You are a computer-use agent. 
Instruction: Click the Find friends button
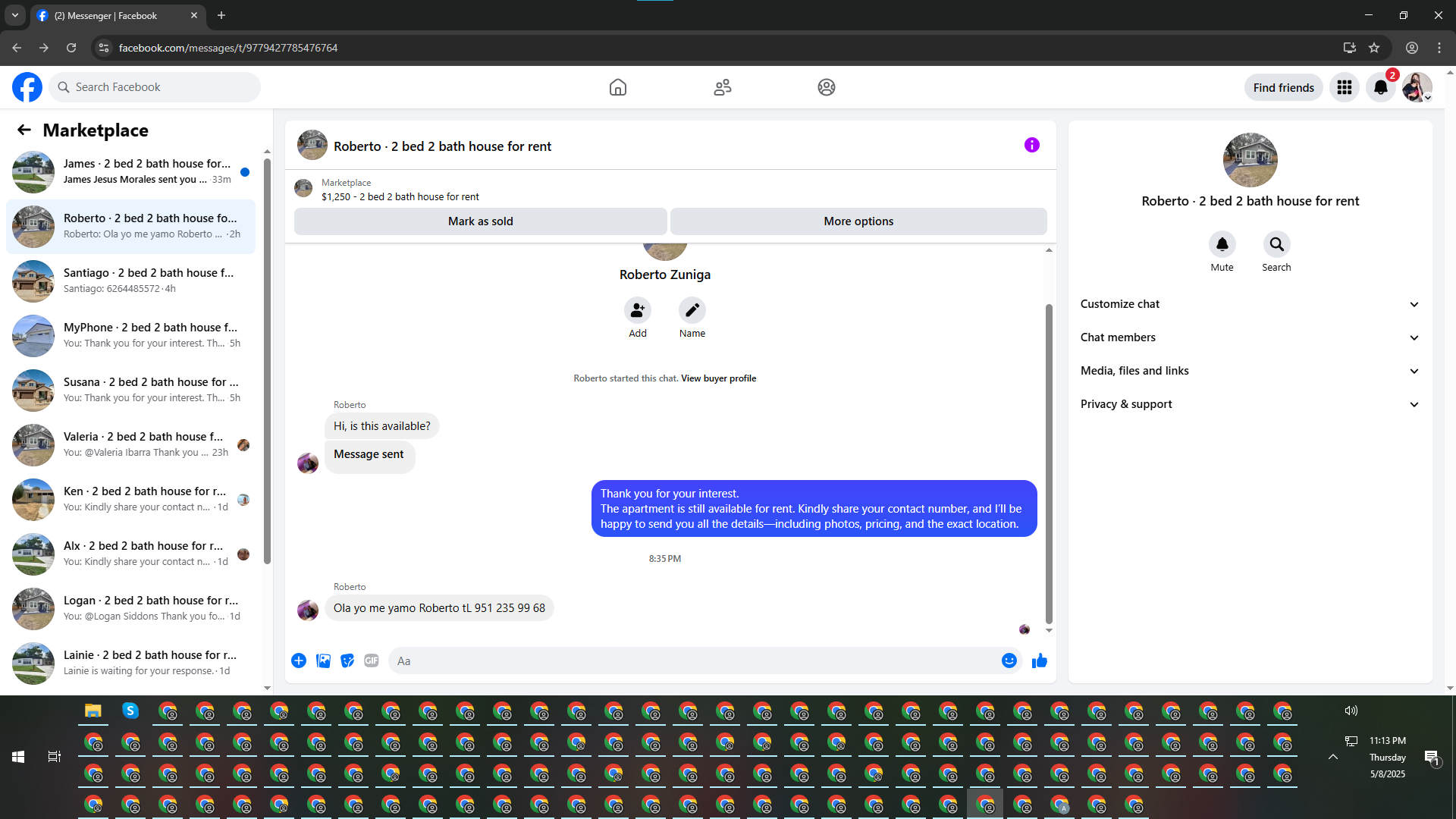tap(1284, 87)
